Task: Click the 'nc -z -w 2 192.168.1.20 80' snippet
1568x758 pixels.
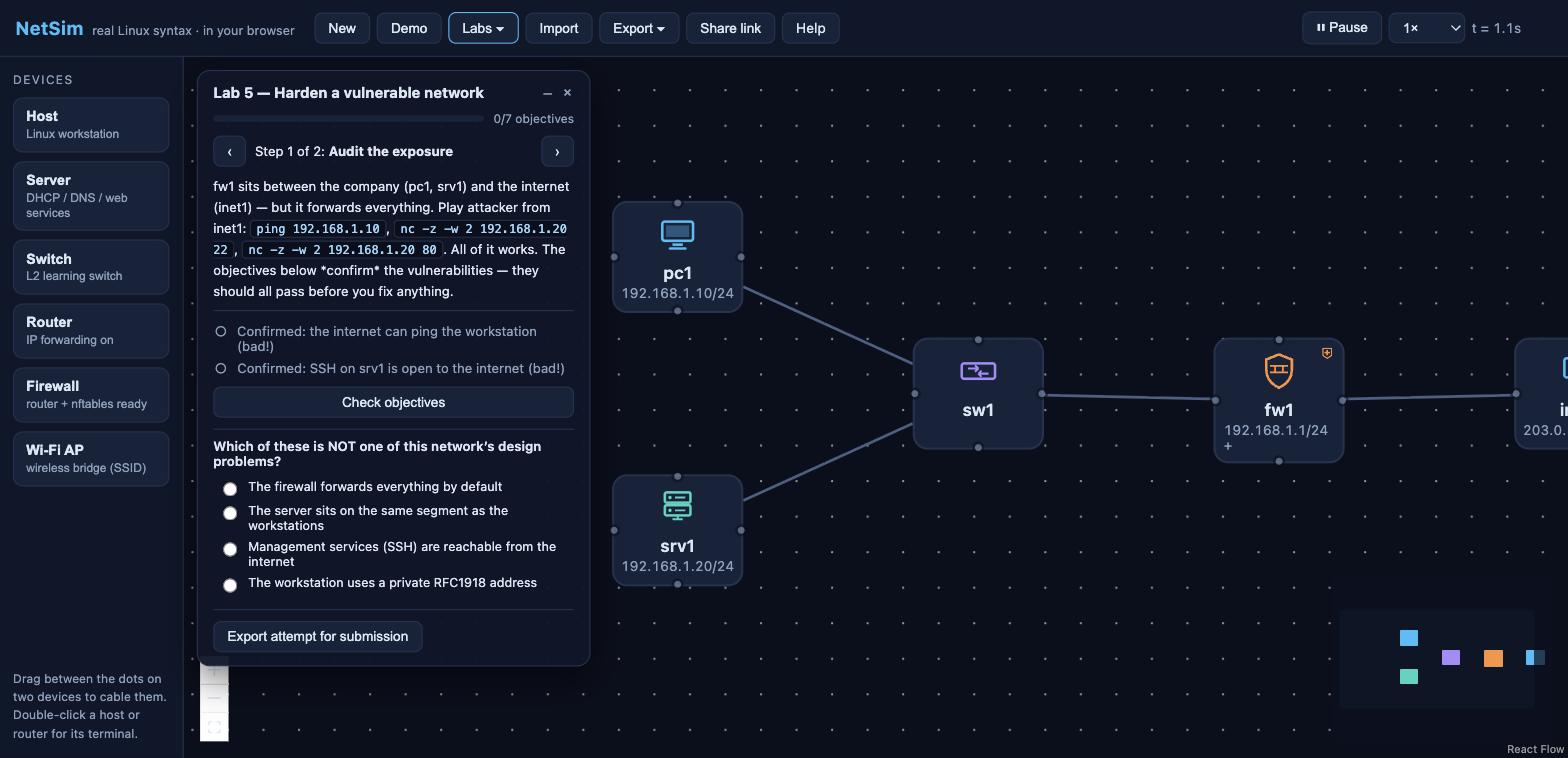Action: click(x=342, y=250)
